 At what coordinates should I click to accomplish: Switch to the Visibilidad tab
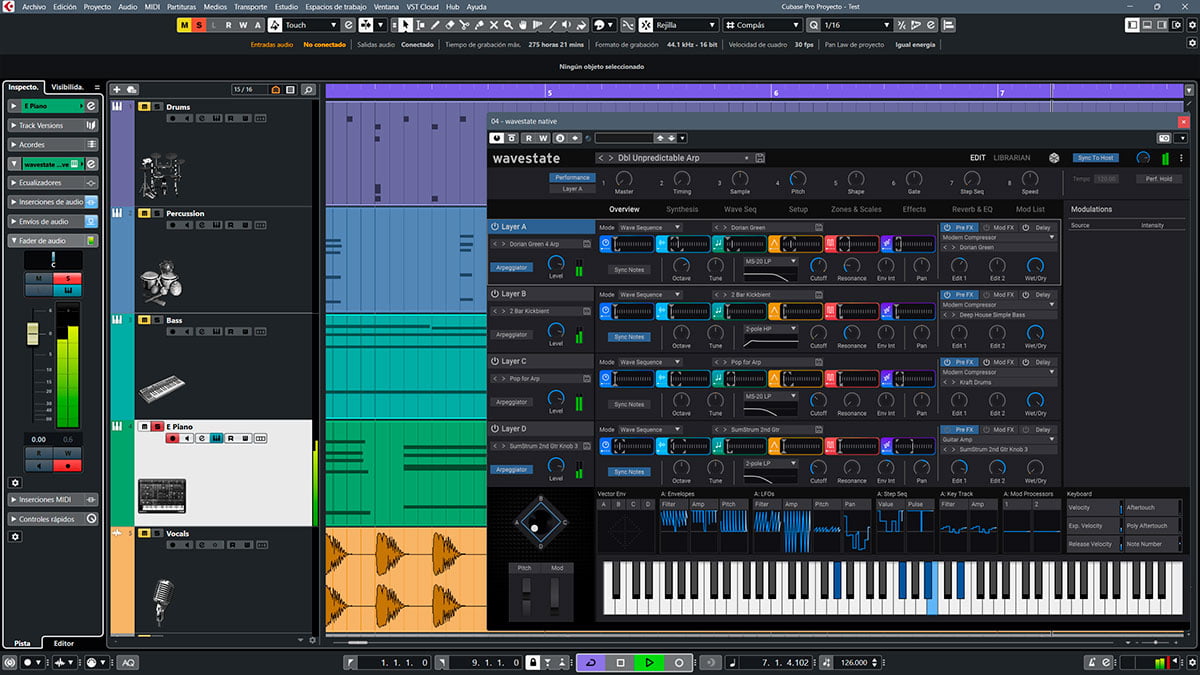tap(69, 87)
